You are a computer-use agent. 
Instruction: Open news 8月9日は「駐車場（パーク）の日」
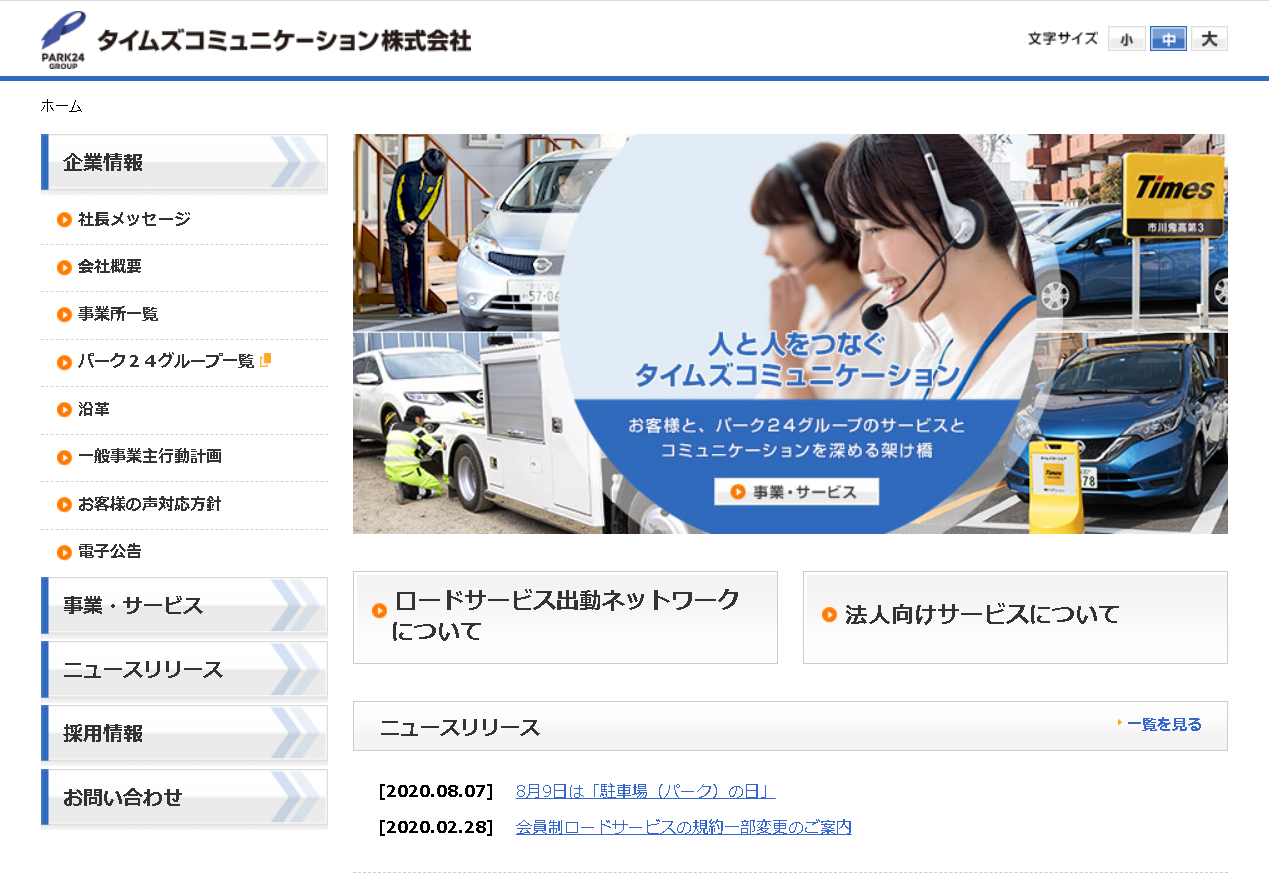pyautogui.click(x=646, y=792)
